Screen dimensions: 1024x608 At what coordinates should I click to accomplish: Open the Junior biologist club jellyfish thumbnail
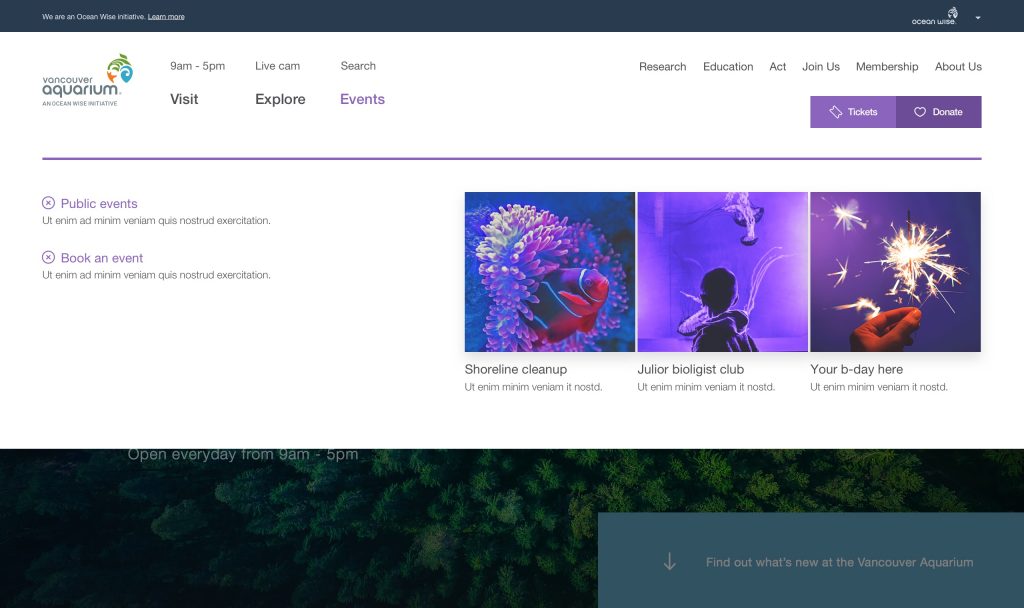722,272
